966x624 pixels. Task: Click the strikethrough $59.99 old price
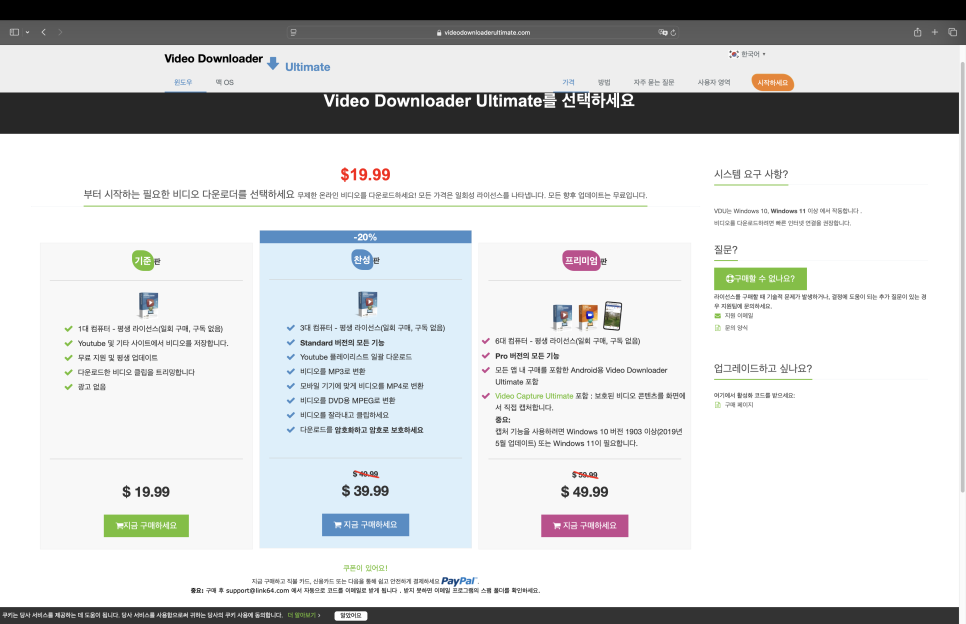[x=585, y=474]
